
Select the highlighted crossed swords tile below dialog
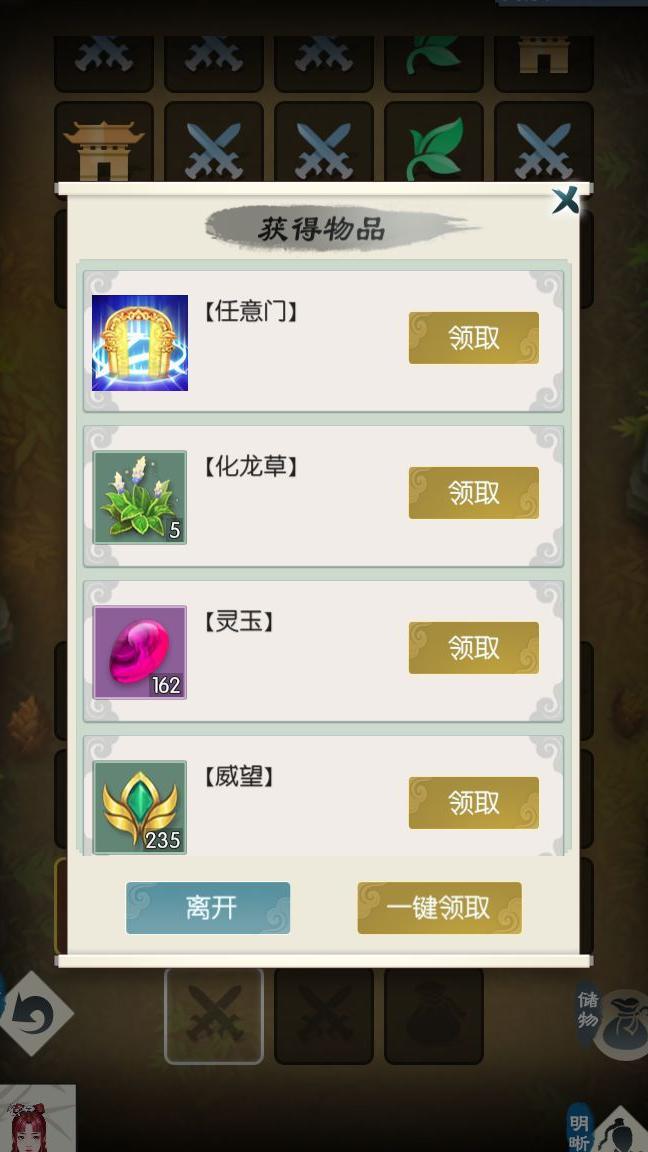pyautogui.click(x=214, y=1016)
